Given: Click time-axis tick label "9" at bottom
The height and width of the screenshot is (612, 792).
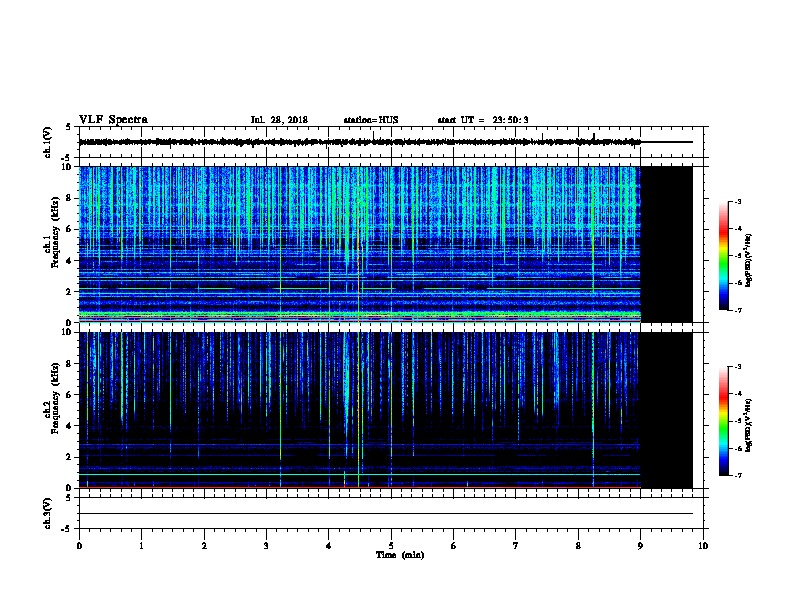Looking at the screenshot, I should [x=640, y=545].
